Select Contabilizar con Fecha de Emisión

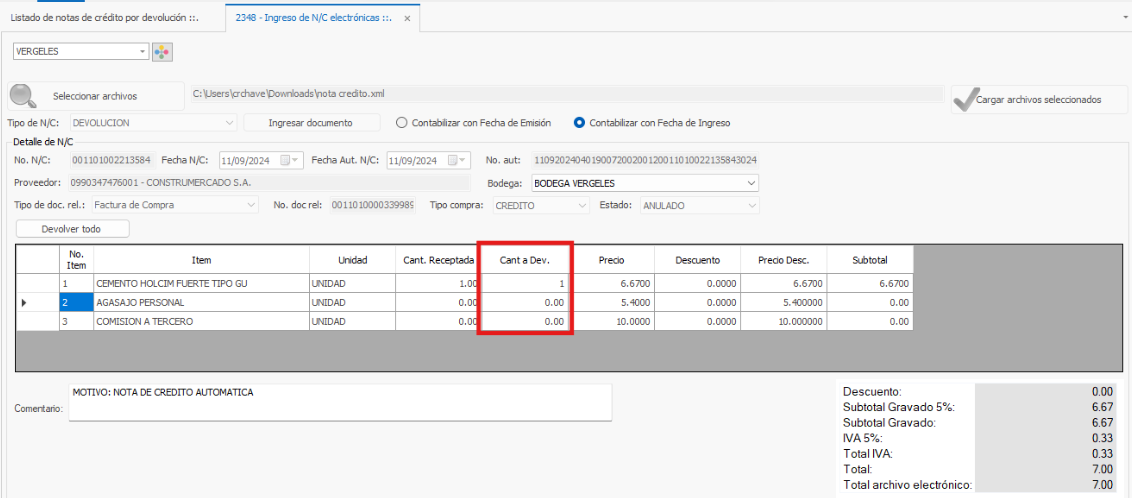point(402,123)
